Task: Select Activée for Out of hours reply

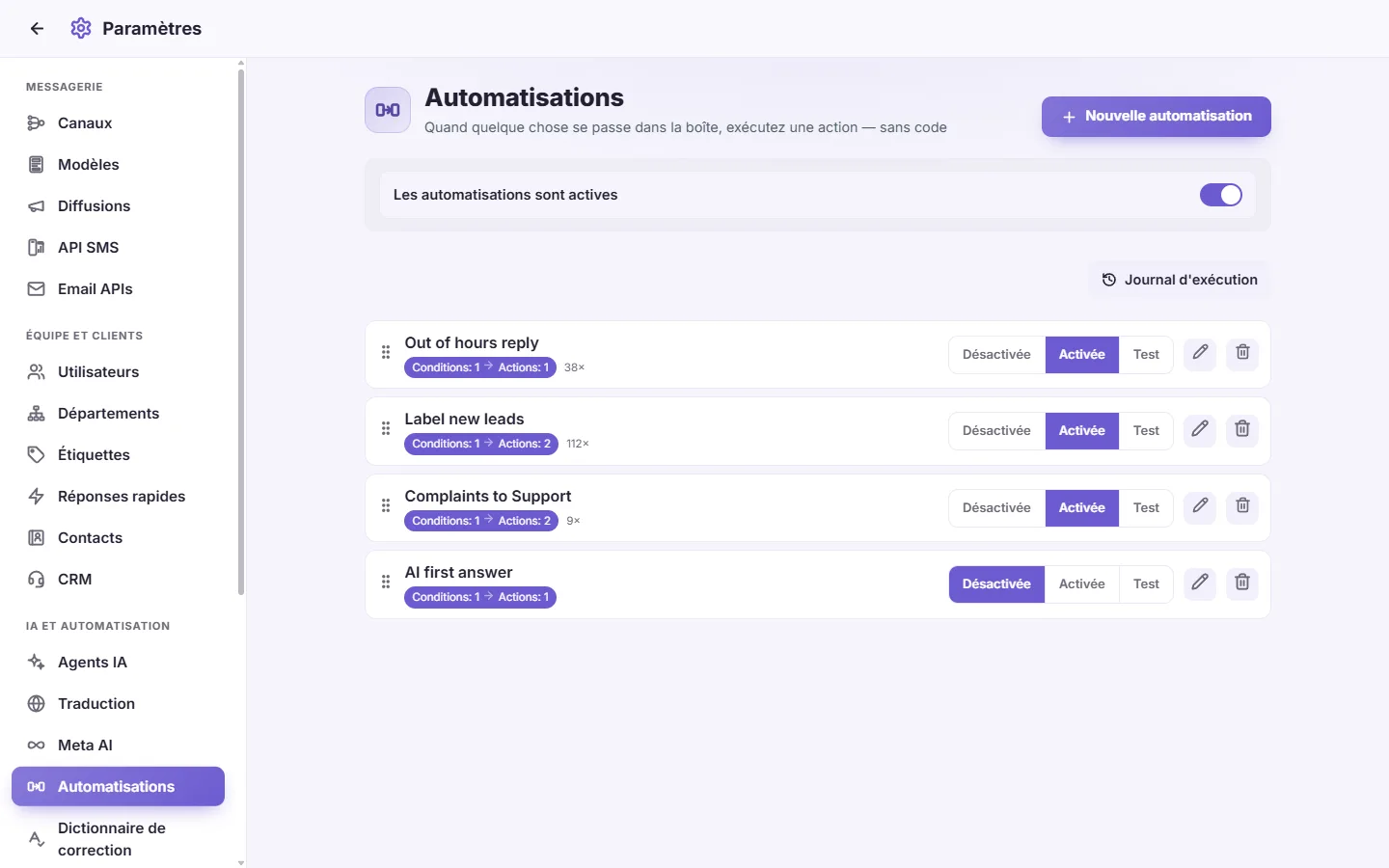Action: pos(1082,355)
